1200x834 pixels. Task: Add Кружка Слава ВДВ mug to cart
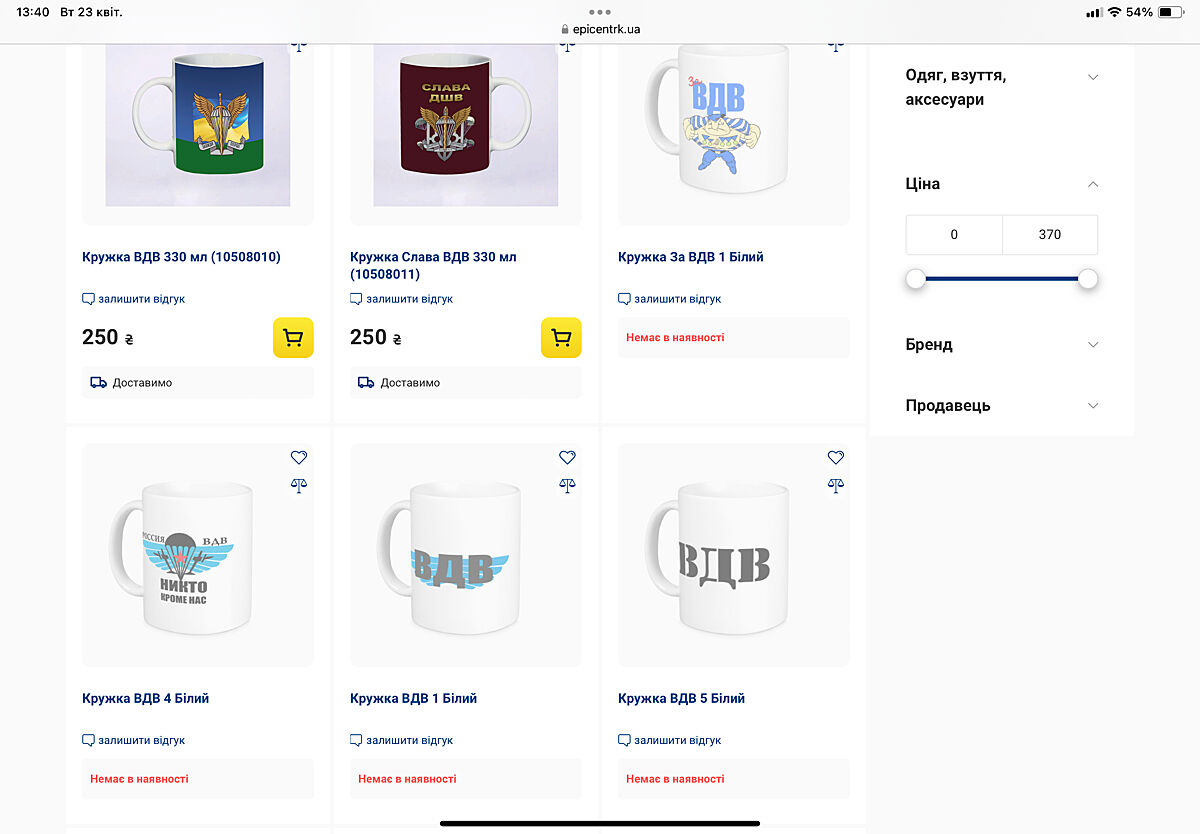561,338
